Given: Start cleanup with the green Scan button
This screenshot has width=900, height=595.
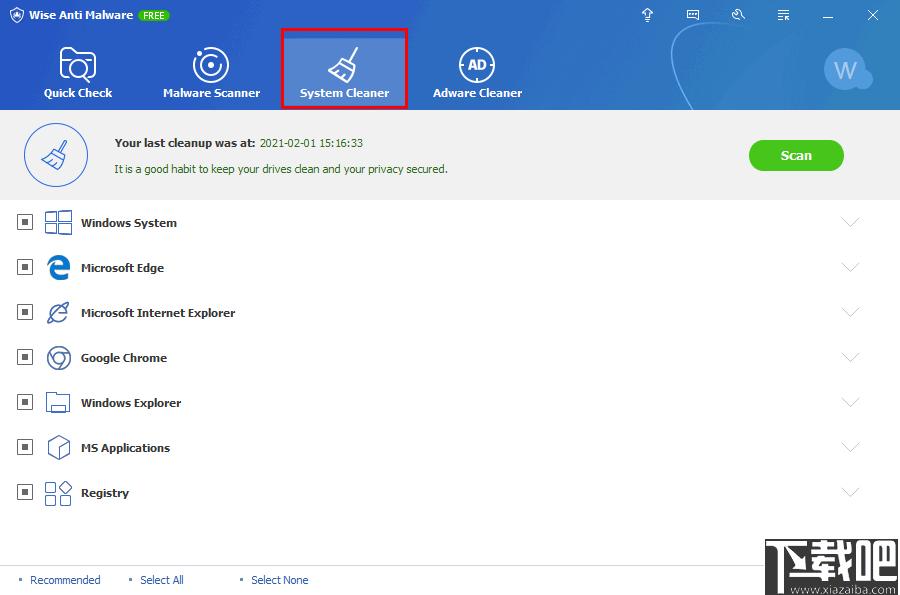Looking at the screenshot, I should [796, 155].
